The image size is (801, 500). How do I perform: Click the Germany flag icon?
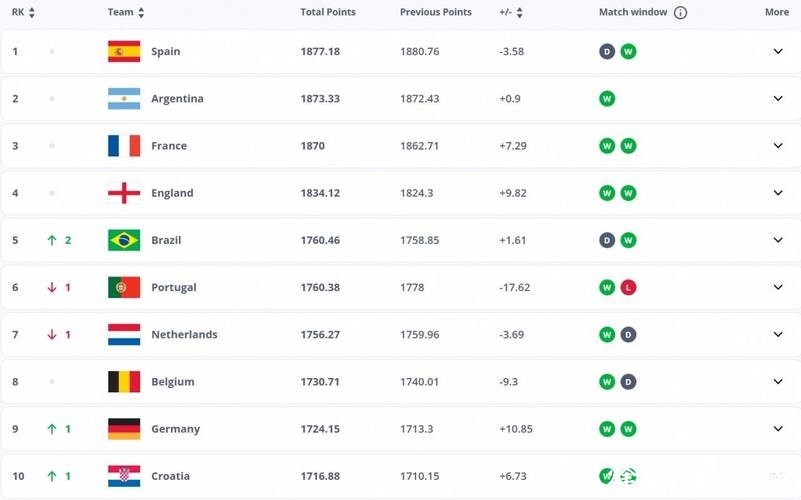(x=124, y=429)
